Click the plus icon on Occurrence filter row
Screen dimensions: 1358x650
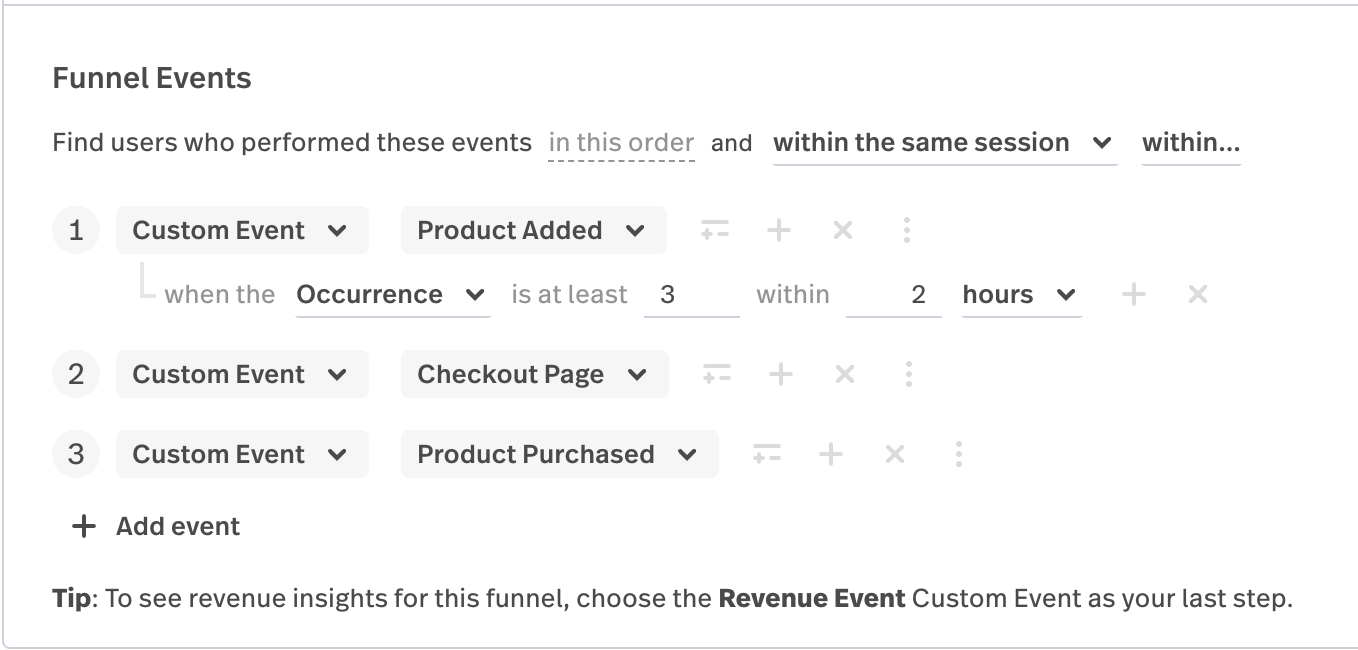pos(1133,295)
